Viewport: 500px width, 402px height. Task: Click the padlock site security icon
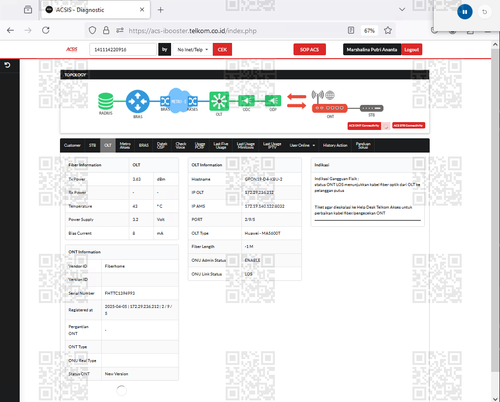pos(106,30)
